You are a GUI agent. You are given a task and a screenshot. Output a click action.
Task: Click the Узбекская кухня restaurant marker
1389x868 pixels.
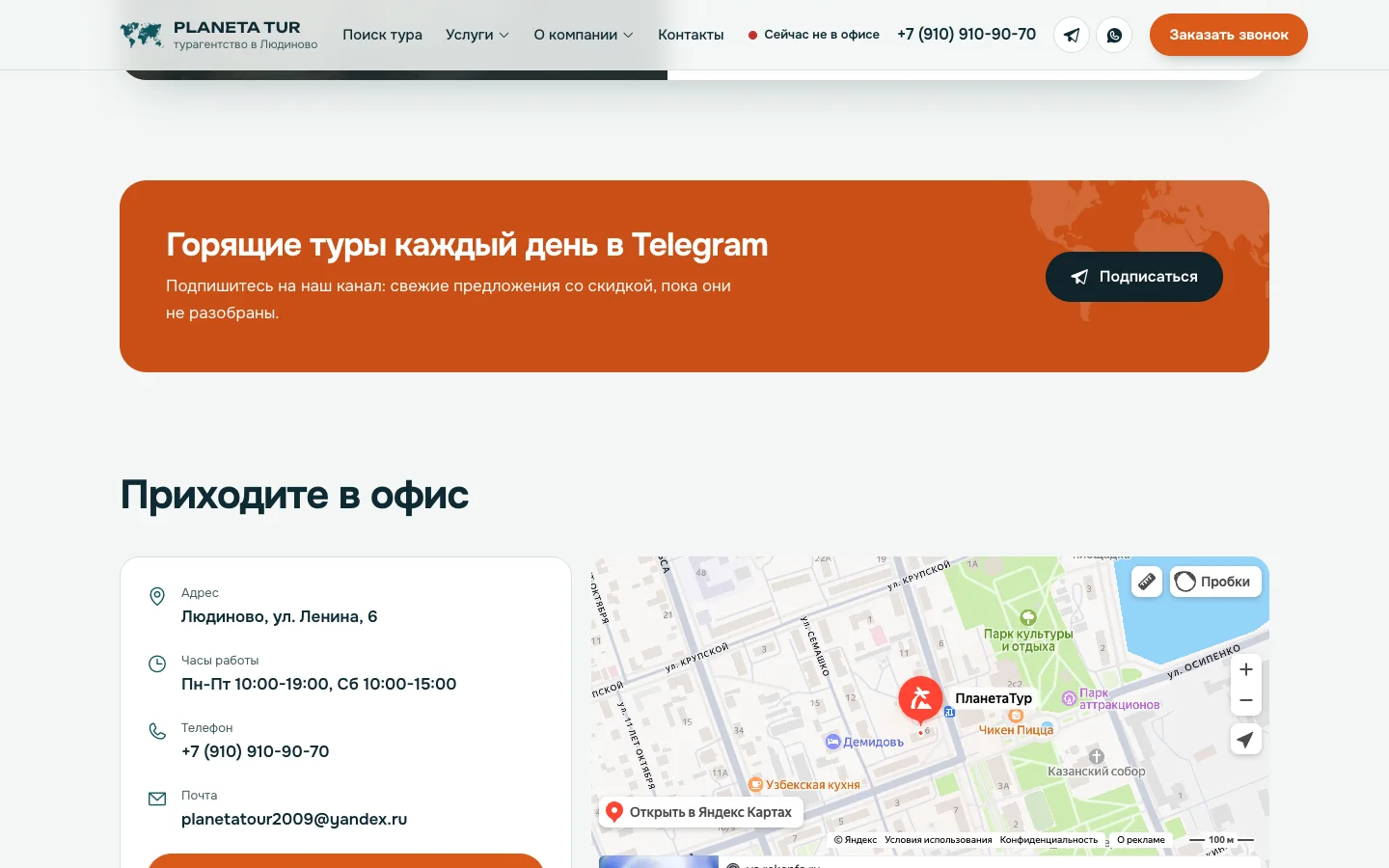[756, 785]
